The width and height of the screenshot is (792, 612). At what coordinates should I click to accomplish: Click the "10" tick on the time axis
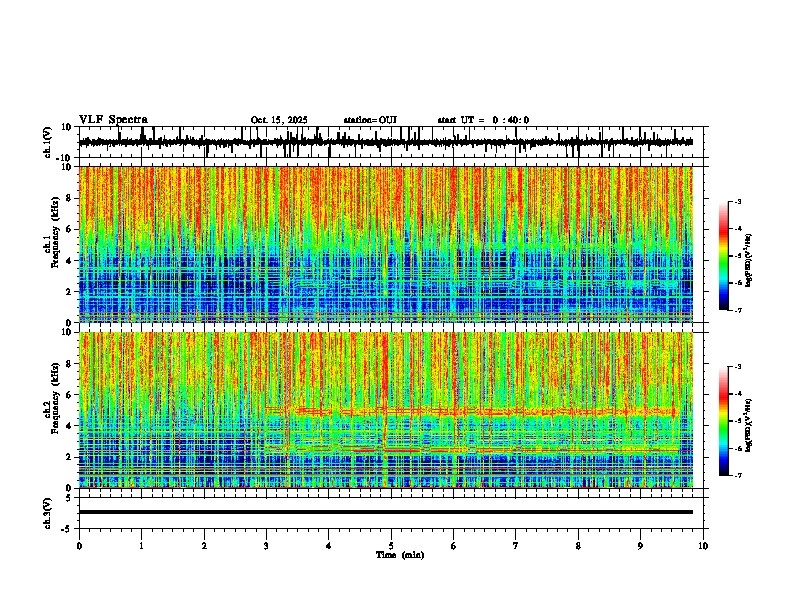pos(703,546)
